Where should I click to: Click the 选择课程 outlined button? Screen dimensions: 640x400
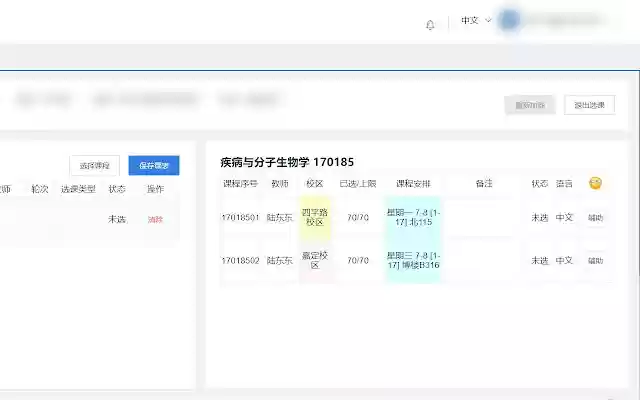tap(95, 165)
